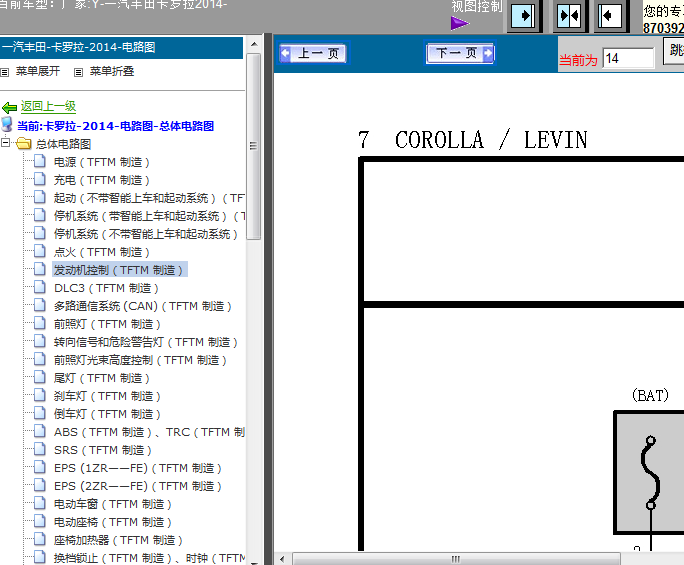684x565 pixels.
Task: Open 点火 (TFTM 制造) diagram
Action: click(x=101, y=252)
